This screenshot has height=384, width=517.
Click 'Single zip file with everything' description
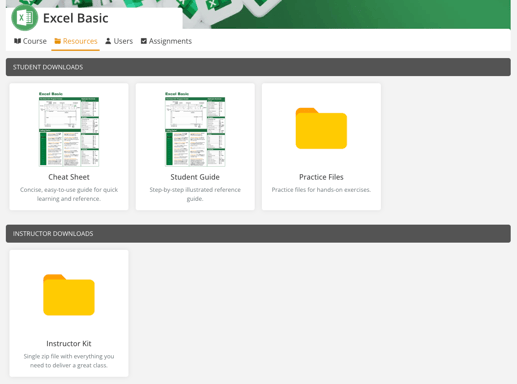(69, 361)
